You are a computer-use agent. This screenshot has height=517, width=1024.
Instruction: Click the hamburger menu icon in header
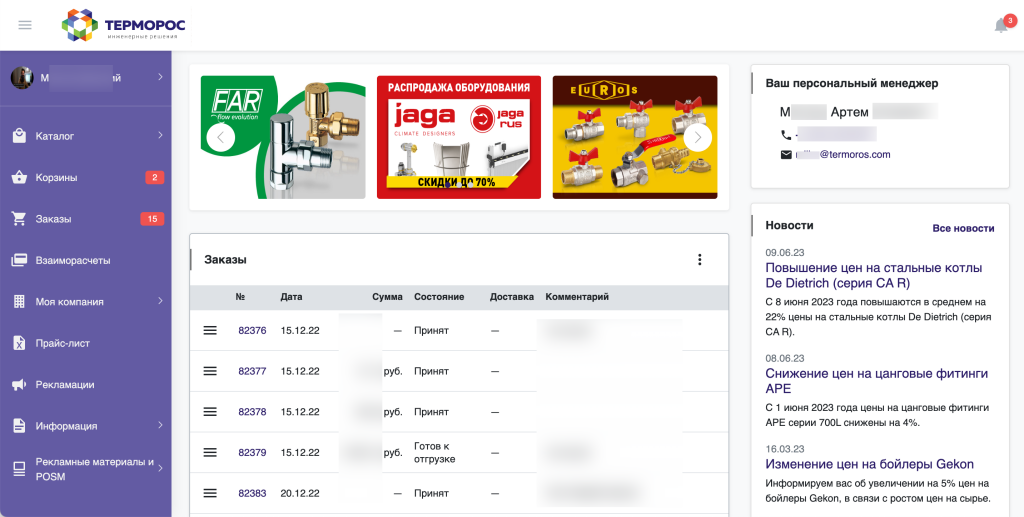25,25
